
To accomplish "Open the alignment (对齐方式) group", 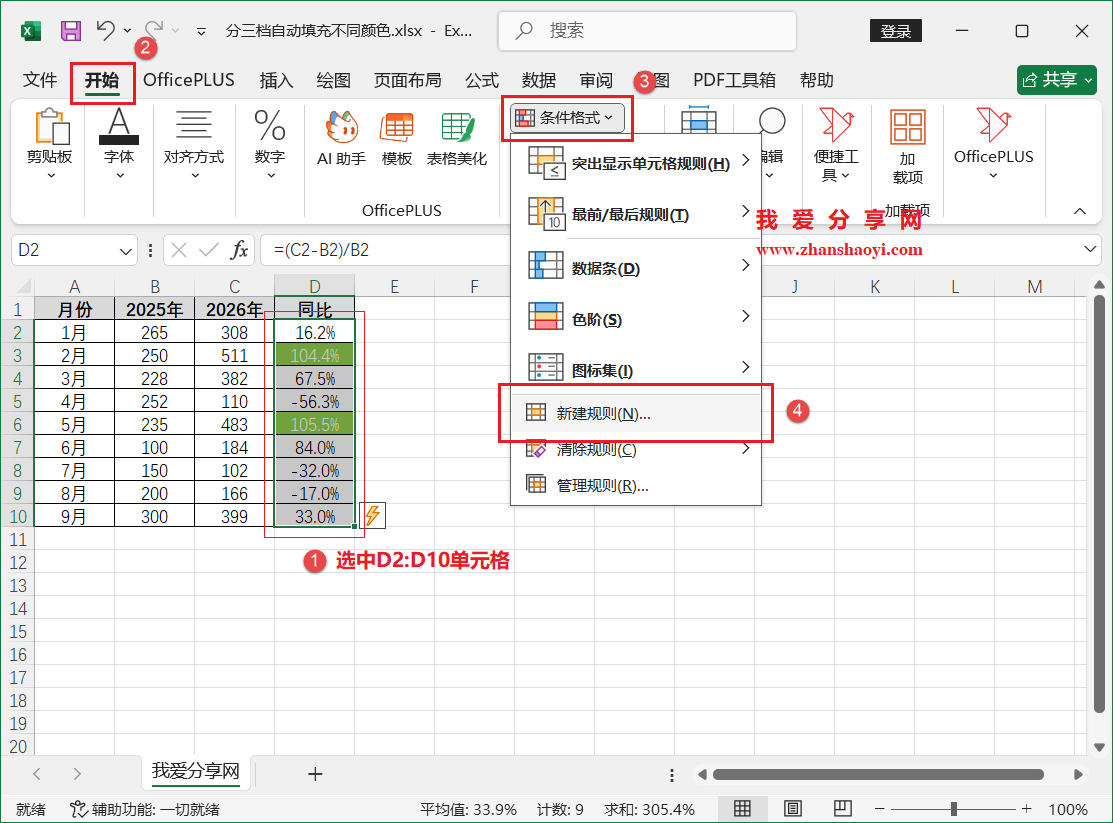I will tap(194, 144).
